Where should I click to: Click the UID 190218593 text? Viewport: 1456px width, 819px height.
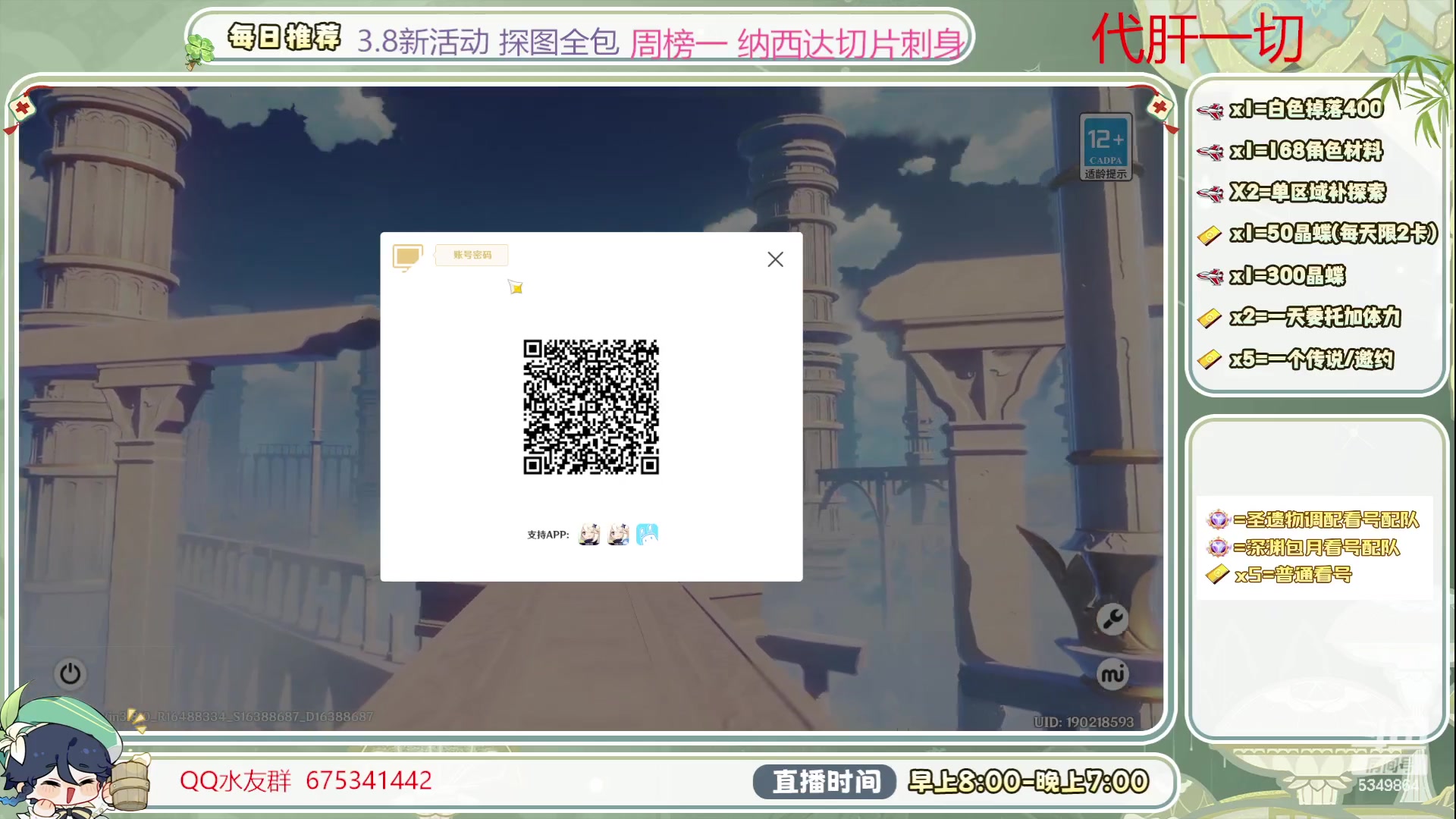[1083, 722]
